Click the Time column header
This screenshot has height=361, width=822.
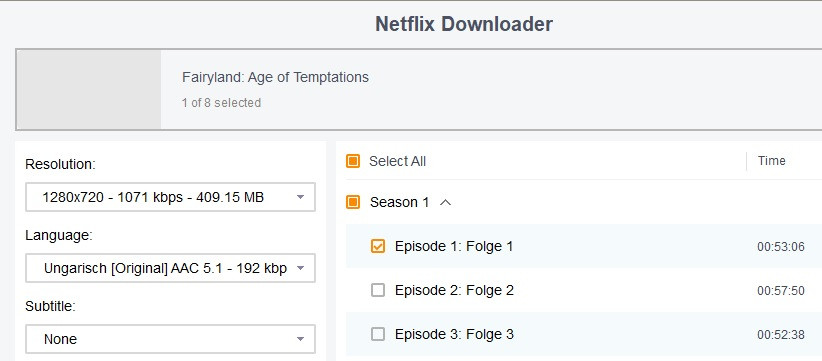point(772,161)
